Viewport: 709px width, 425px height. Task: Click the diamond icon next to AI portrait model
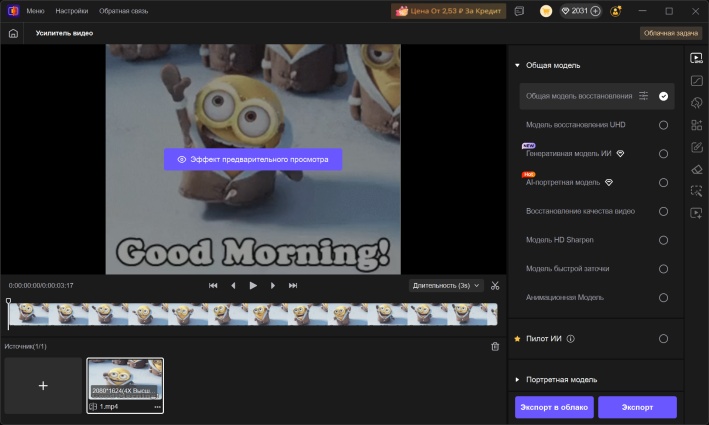[609, 183]
